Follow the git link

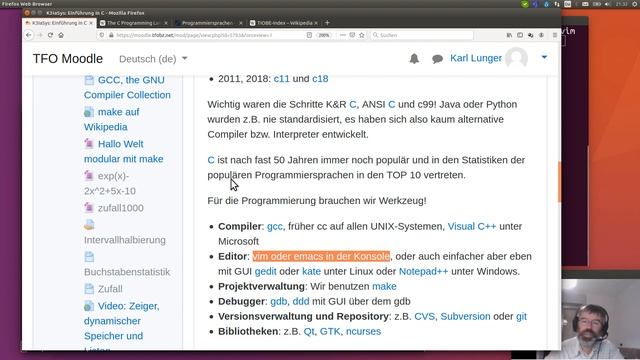(x=521, y=316)
